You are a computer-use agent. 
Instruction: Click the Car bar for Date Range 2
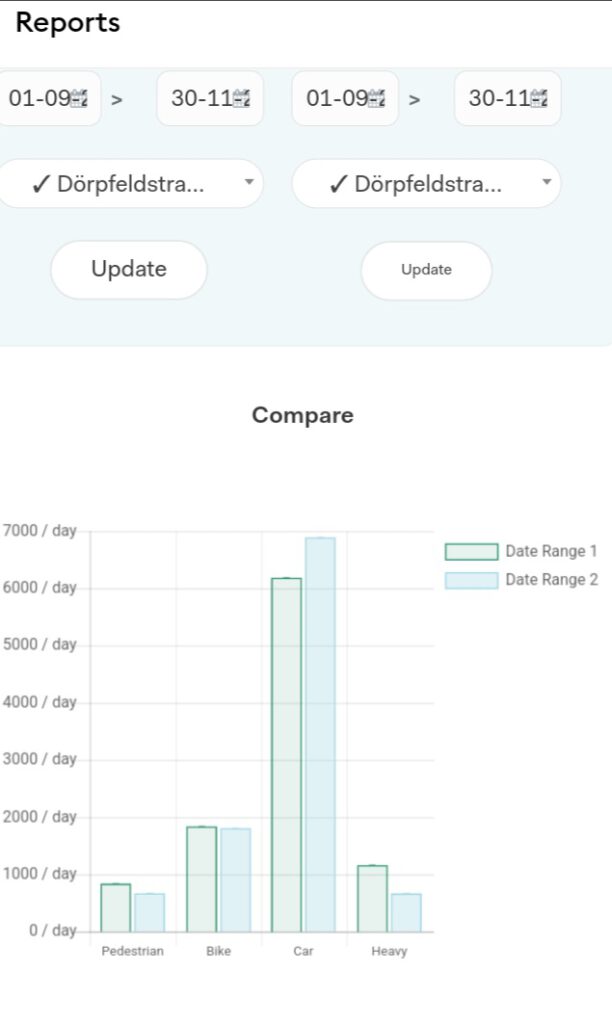pos(320,735)
